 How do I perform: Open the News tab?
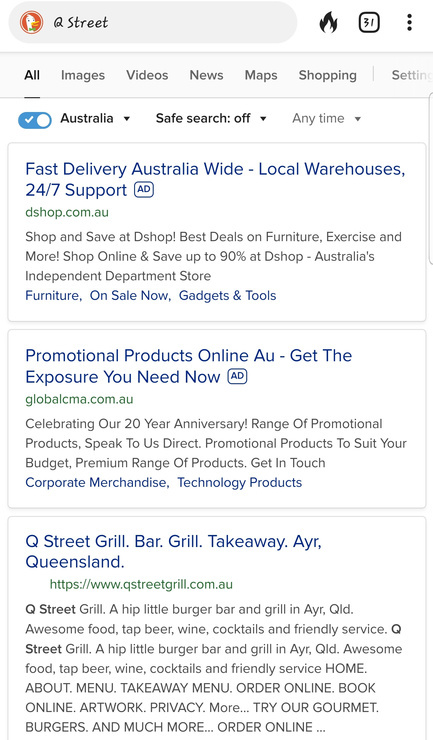tap(206, 75)
